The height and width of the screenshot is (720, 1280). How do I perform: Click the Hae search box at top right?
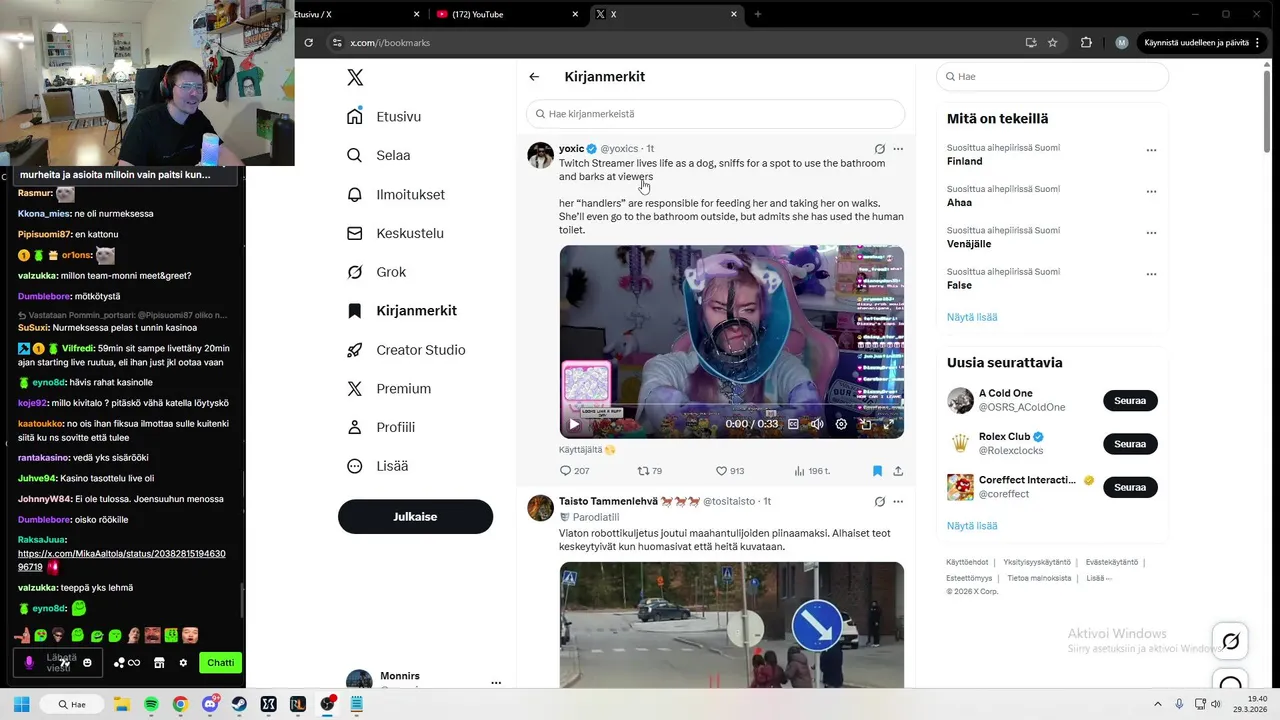1052,77
